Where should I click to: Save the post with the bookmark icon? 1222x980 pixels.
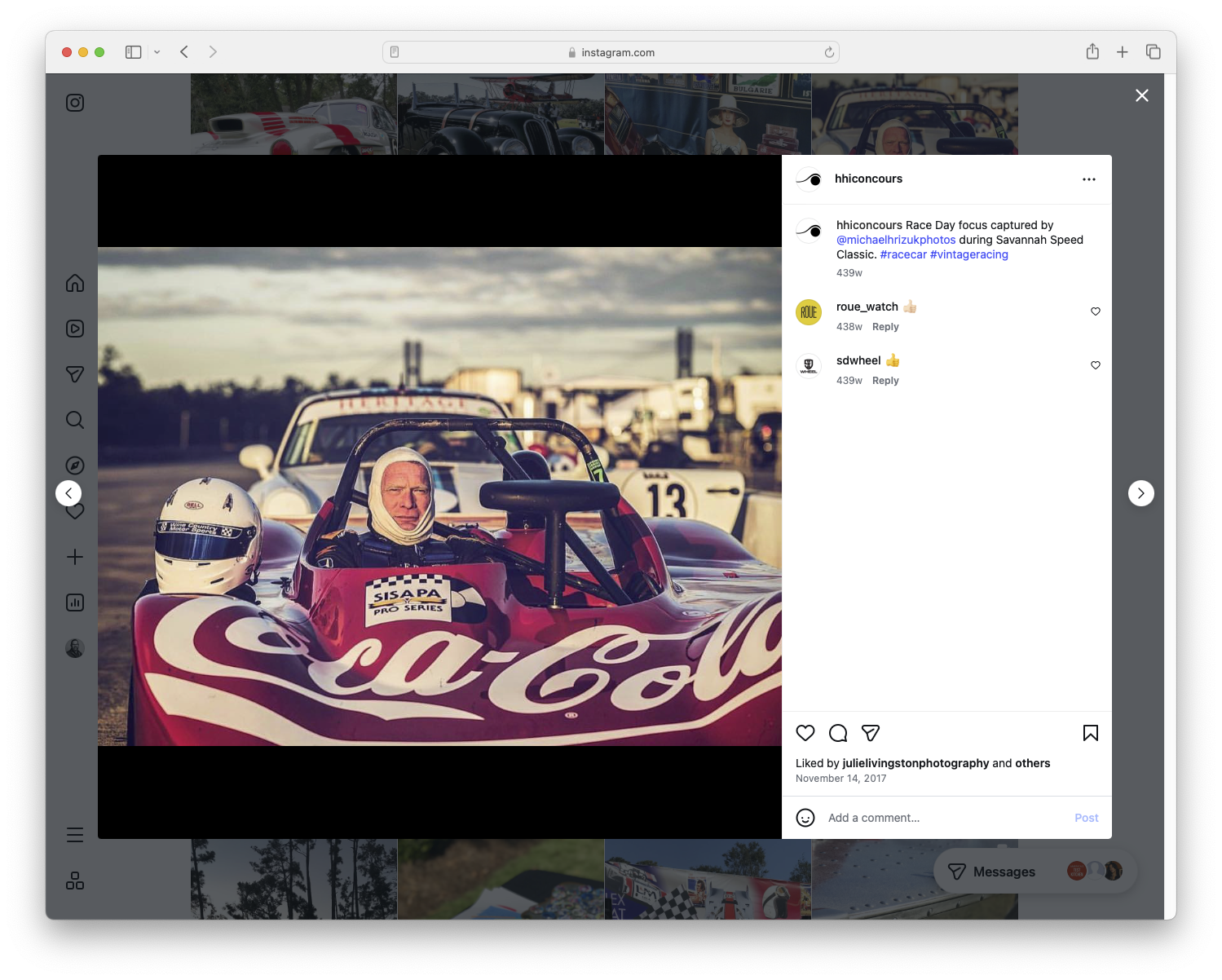(x=1091, y=733)
